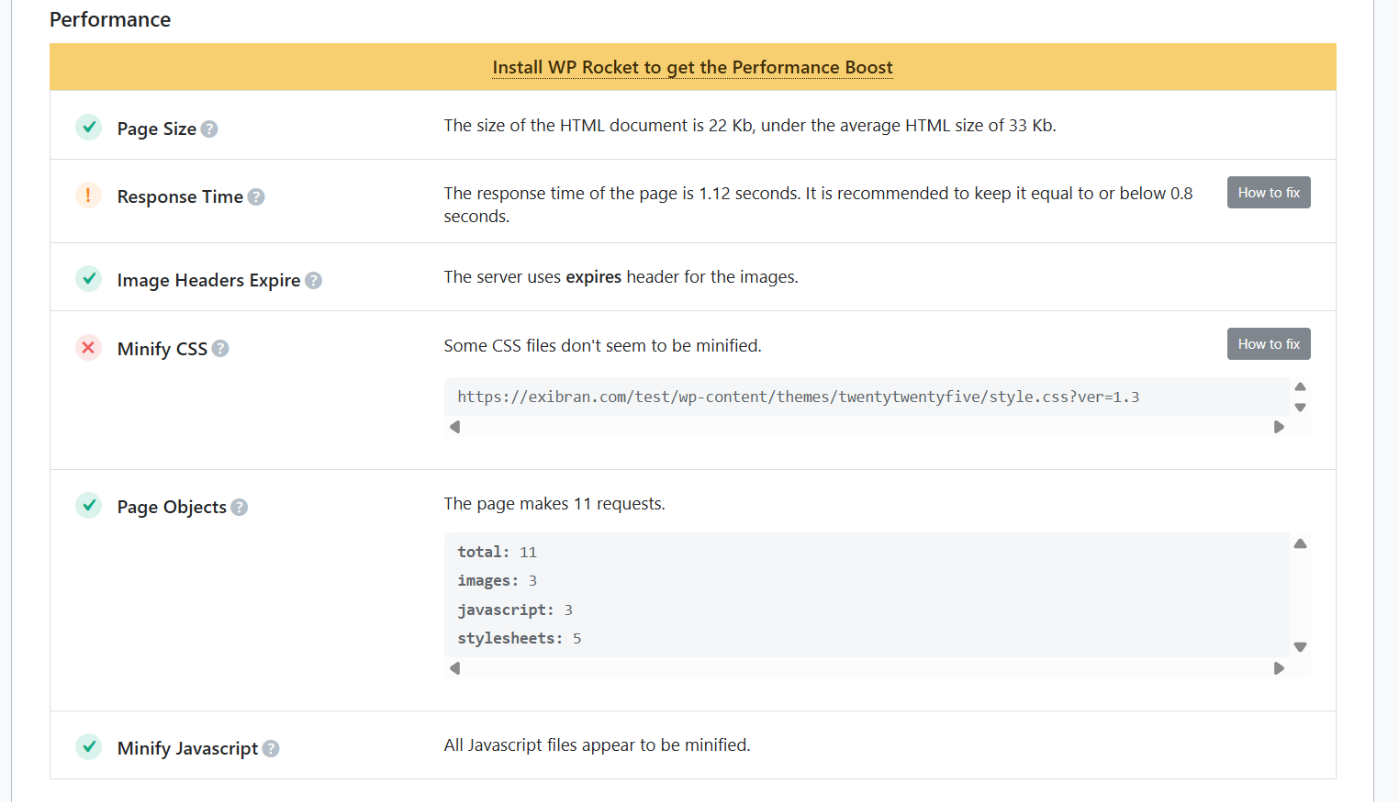Click the red X status icon for Minify CSS
This screenshot has width=1399, height=802.
(x=89, y=348)
